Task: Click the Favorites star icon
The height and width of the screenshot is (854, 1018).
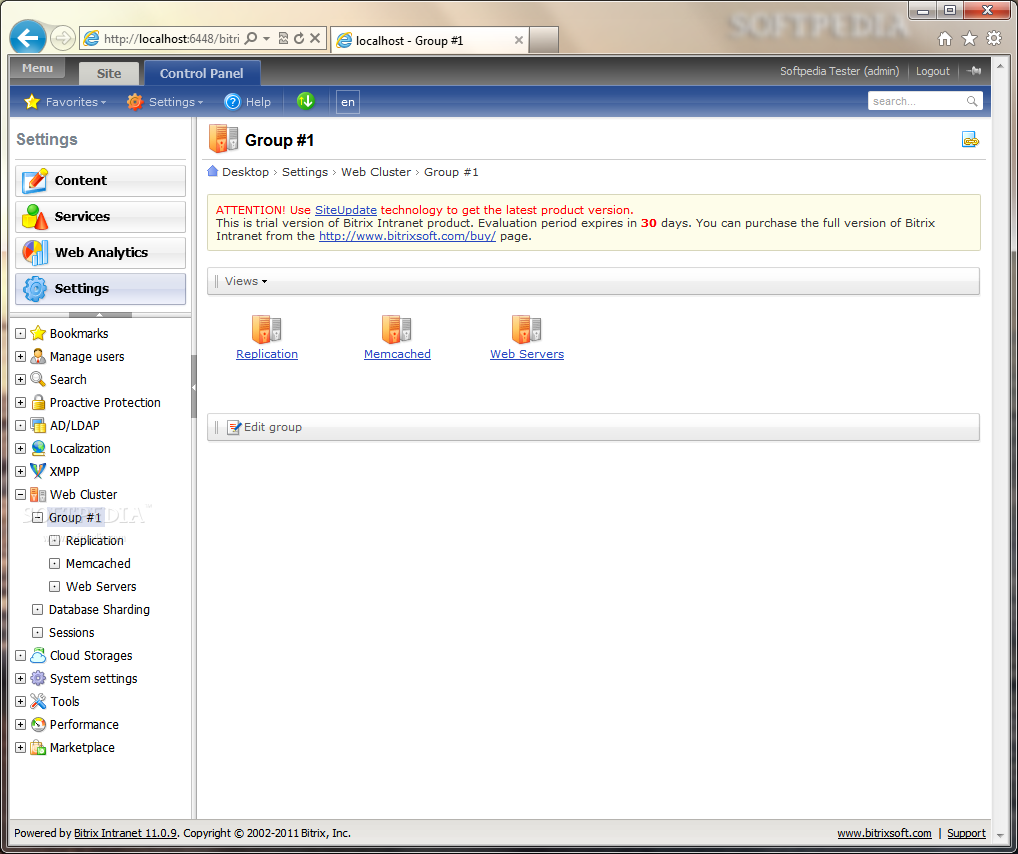Action: (32, 101)
